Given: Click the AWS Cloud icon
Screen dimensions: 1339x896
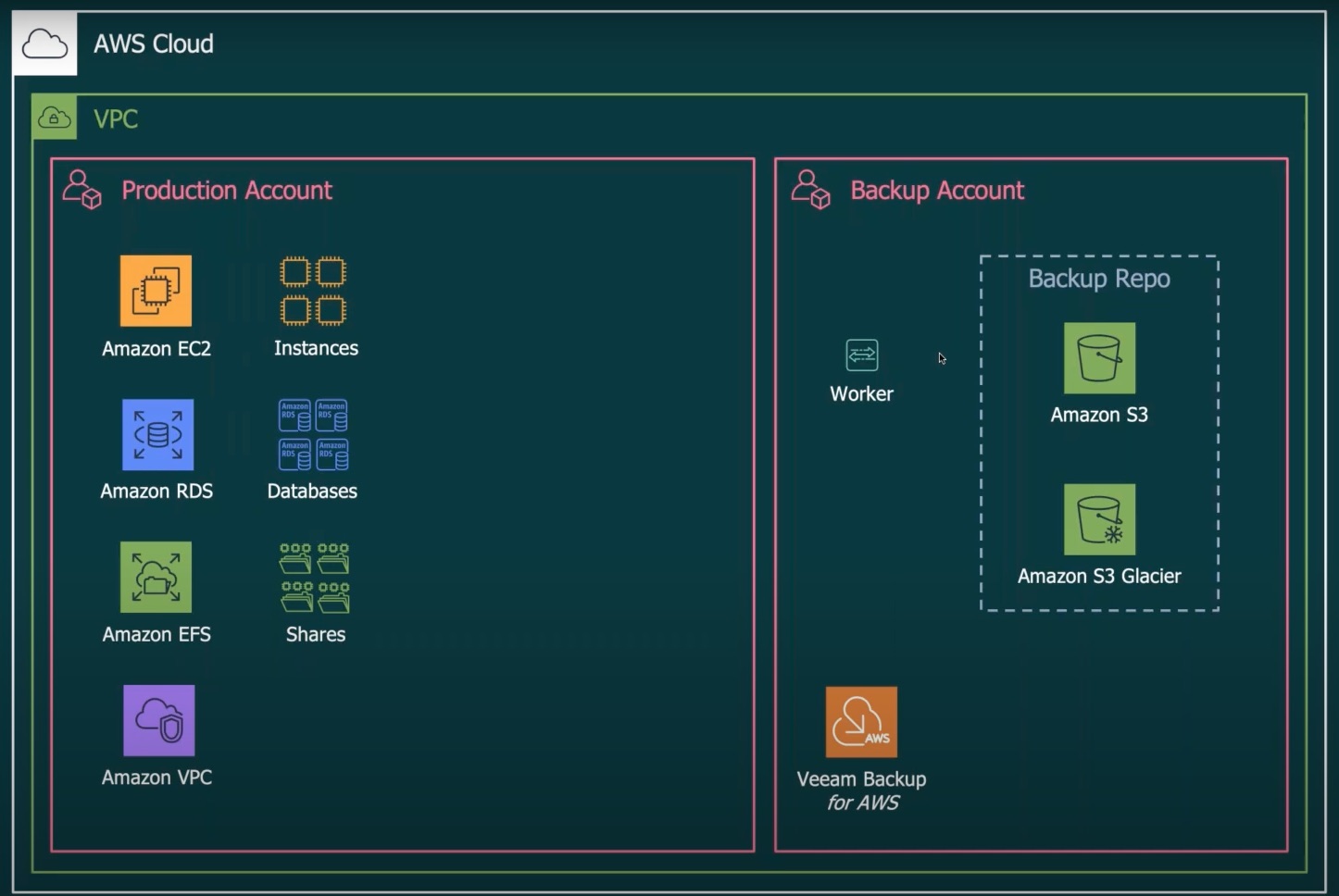Looking at the screenshot, I should click(44, 44).
